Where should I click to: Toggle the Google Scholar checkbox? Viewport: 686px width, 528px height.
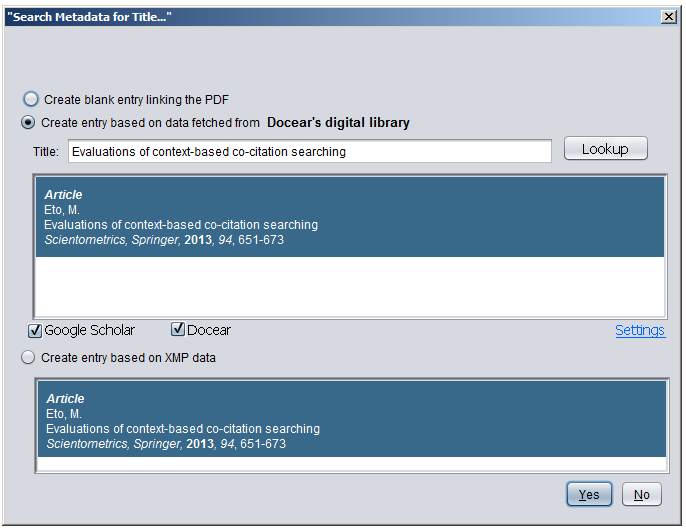pyautogui.click(x=35, y=330)
